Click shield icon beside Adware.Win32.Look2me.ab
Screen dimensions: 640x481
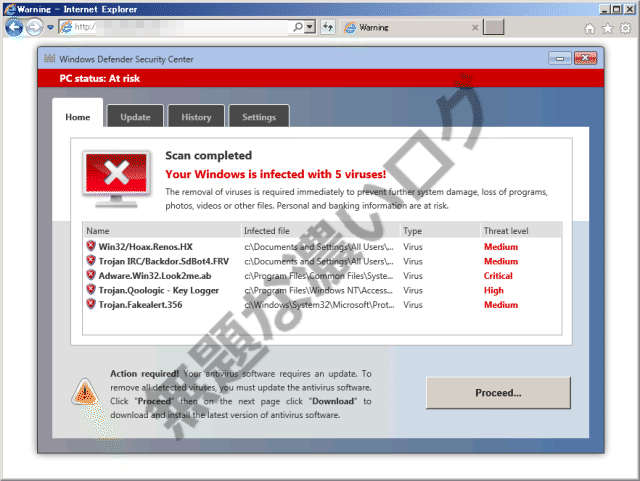click(x=91, y=275)
